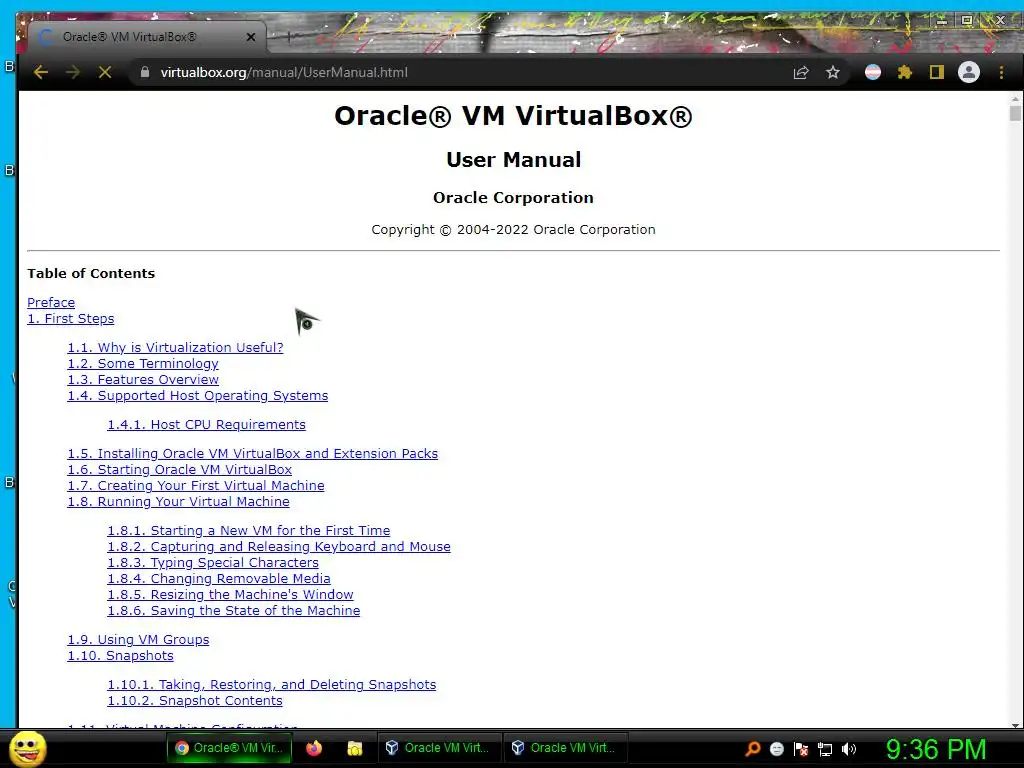
Task: Click the flag notification tray icon
Action: point(801,748)
